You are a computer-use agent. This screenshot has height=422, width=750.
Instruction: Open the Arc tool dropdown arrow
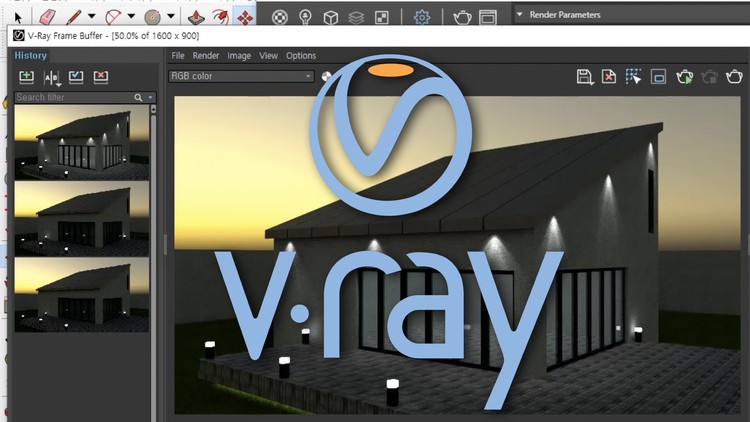point(132,16)
